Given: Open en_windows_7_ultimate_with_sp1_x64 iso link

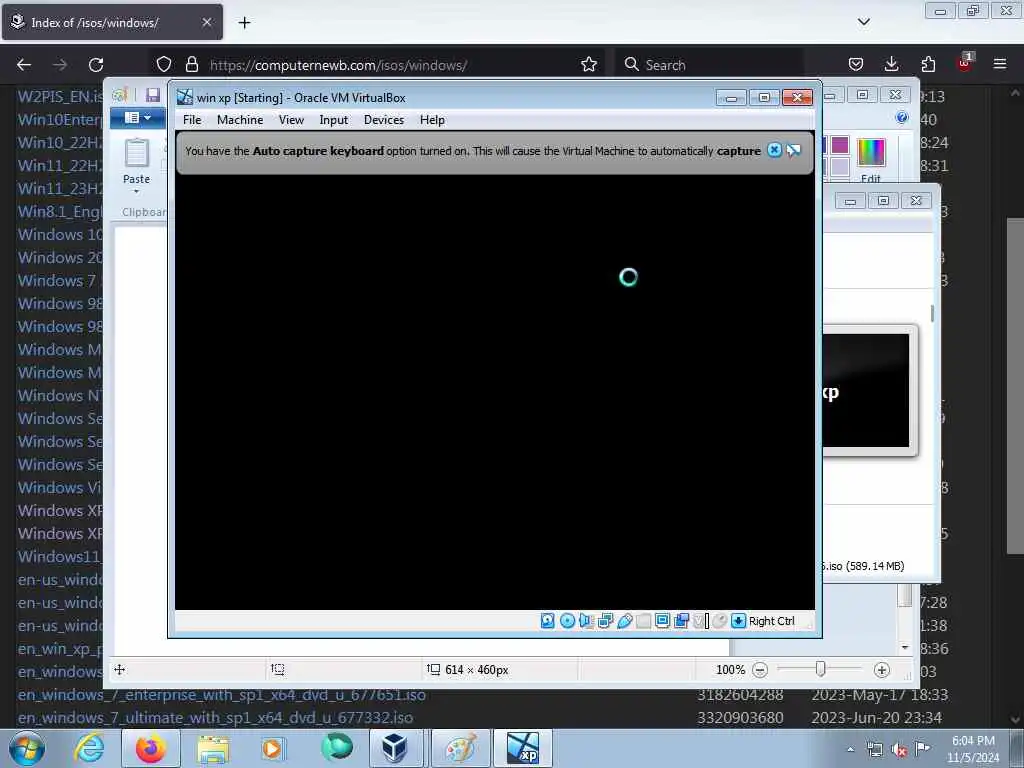Looking at the screenshot, I should coord(215,718).
